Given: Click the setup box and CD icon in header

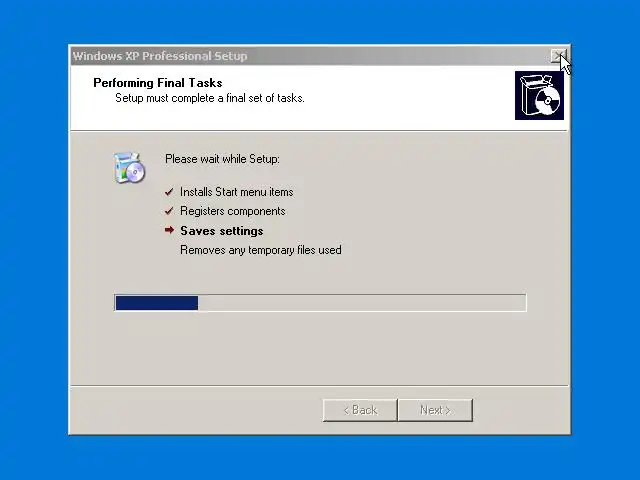Looking at the screenshot, I should tap(539, 96).
